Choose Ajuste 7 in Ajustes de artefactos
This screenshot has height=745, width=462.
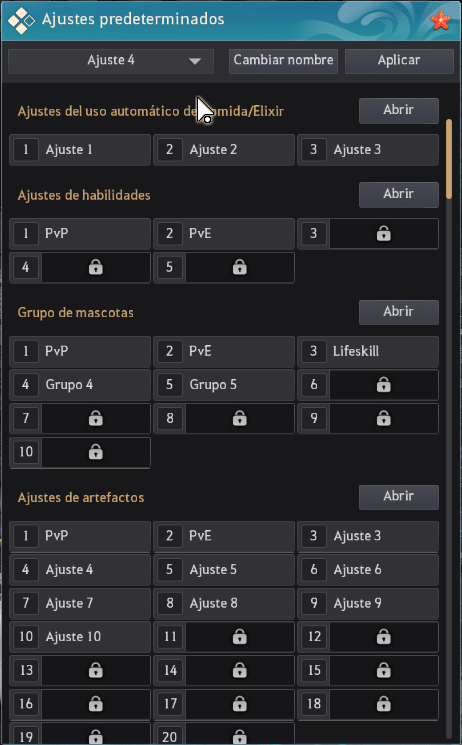pyautogui.click(x=80, y=603)
